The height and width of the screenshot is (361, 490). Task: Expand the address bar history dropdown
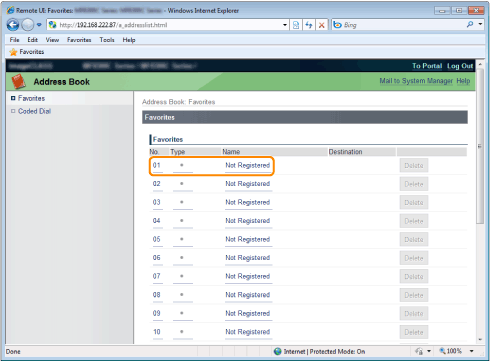(285, 25)
